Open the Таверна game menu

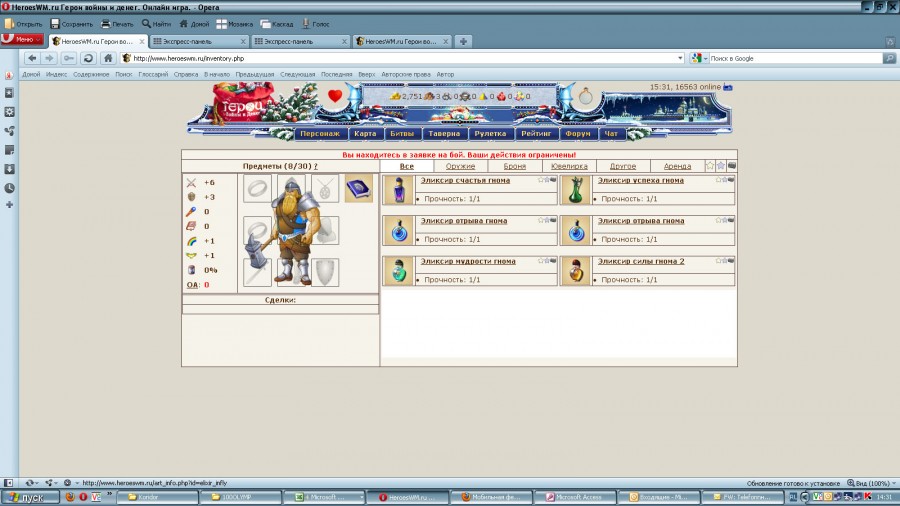tap(443, 133)
